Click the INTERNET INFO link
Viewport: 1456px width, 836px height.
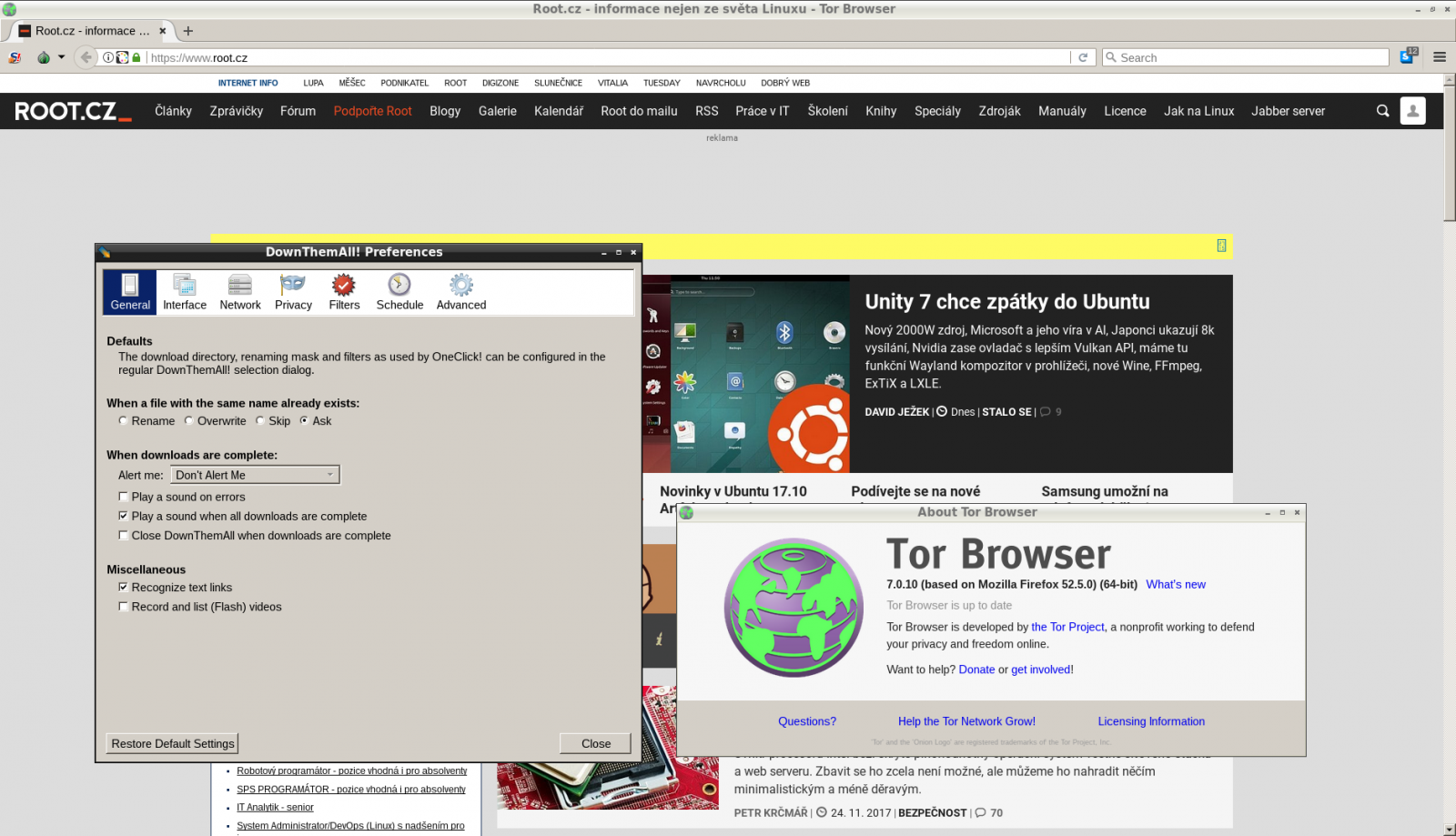tap(248, 83)
